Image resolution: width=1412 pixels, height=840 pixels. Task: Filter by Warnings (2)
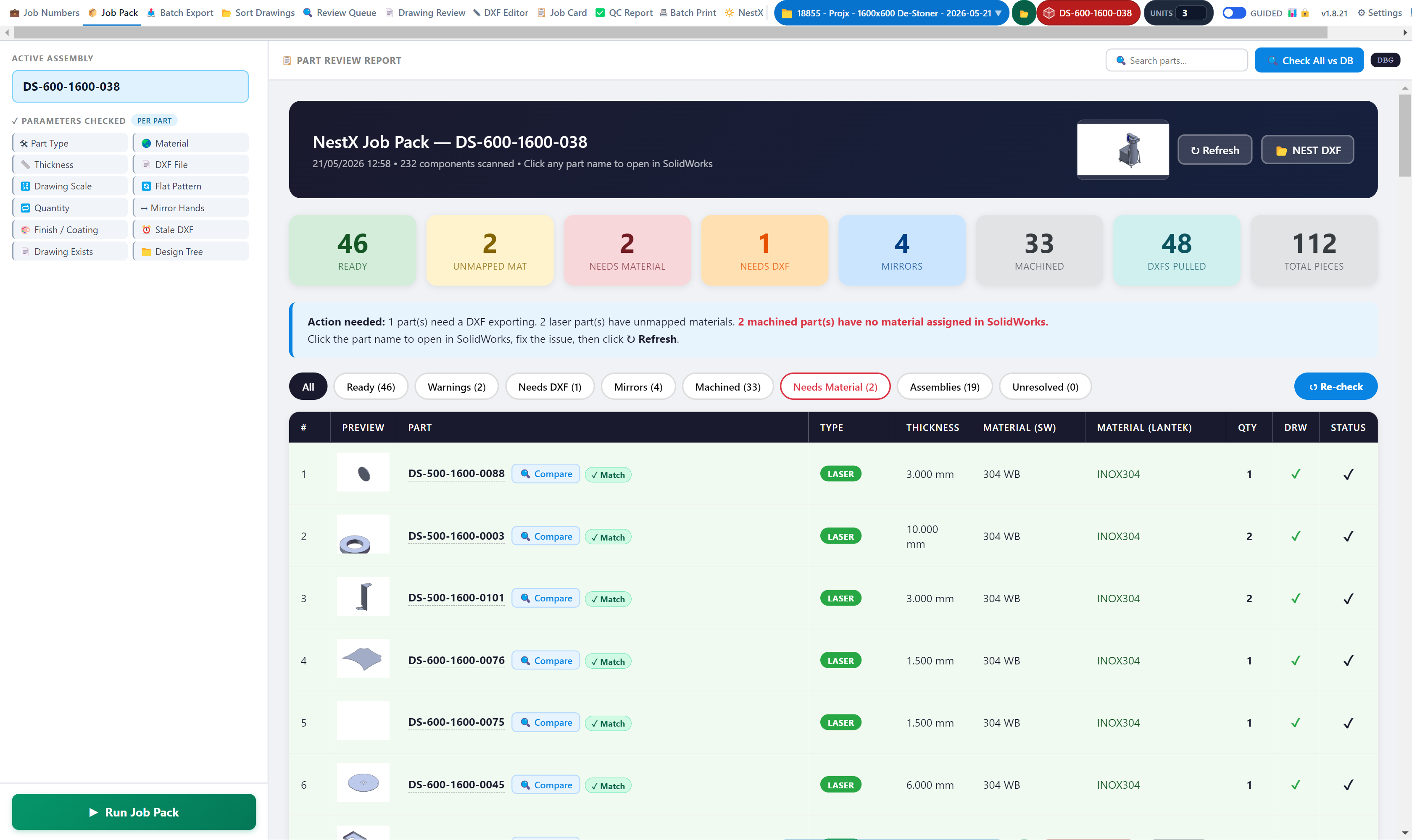[x=456, y=386]
